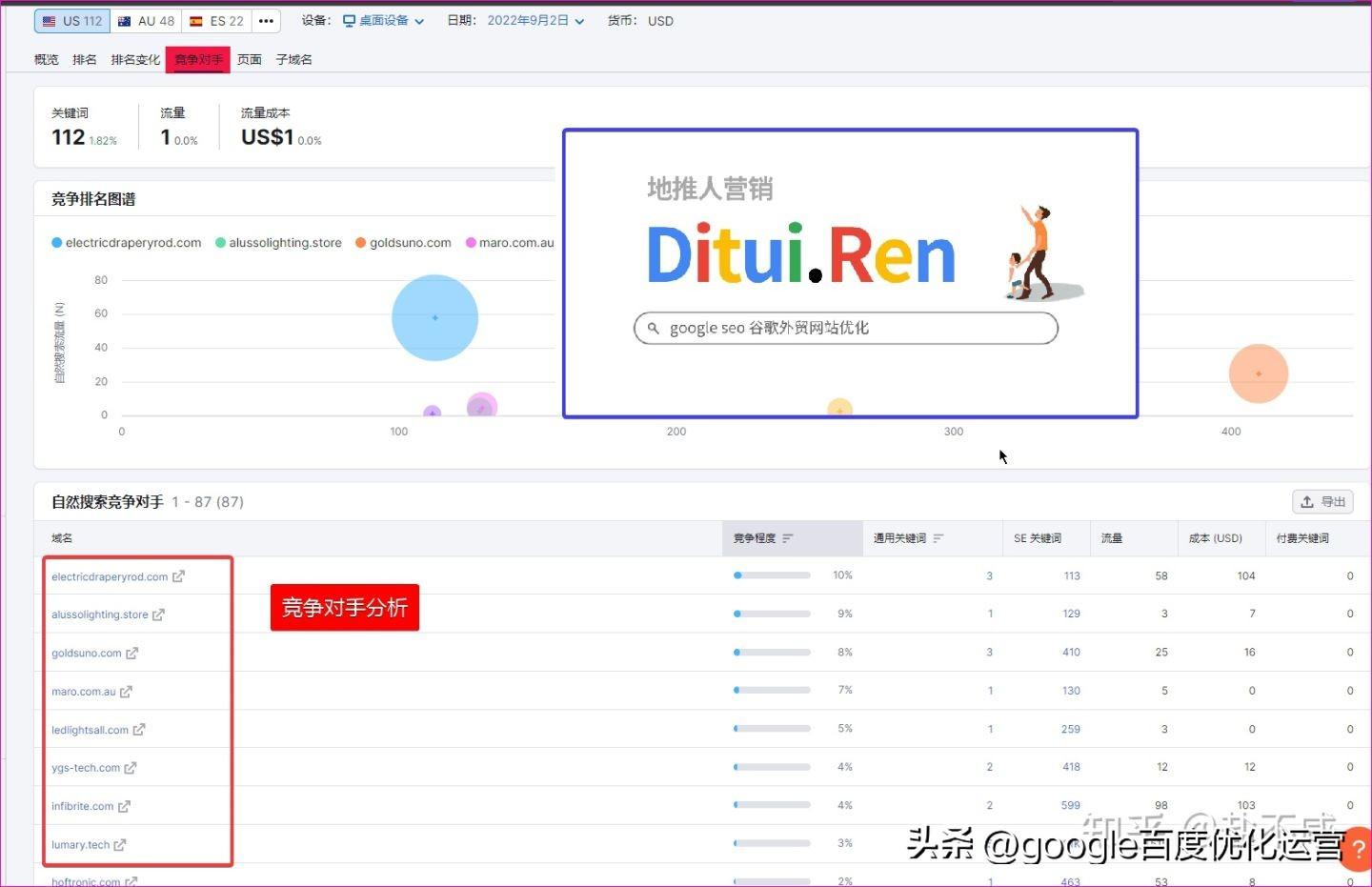Screen dimensions: 1372x887
Task: Click sort icon on 竞争程度 column
Action: 788,538
